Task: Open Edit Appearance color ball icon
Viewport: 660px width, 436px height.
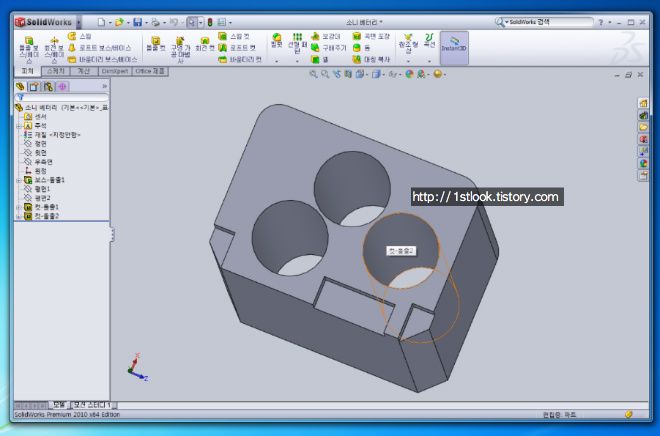Action: click(x=410, y=74)
